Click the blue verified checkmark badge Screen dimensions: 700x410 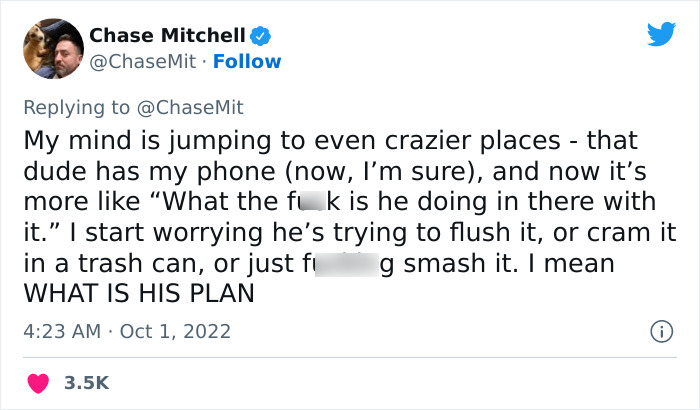click(x=261, y=35)
